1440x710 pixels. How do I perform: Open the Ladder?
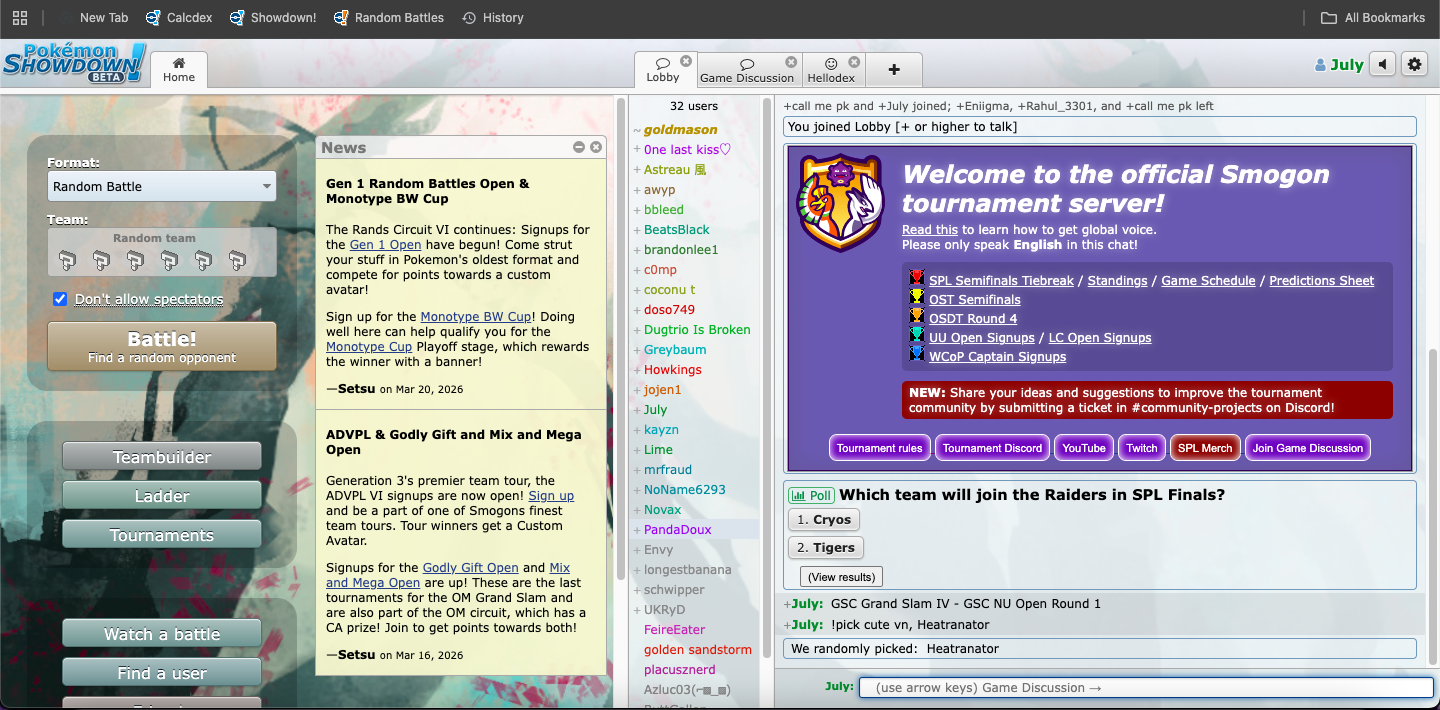(x=162, y=496)
